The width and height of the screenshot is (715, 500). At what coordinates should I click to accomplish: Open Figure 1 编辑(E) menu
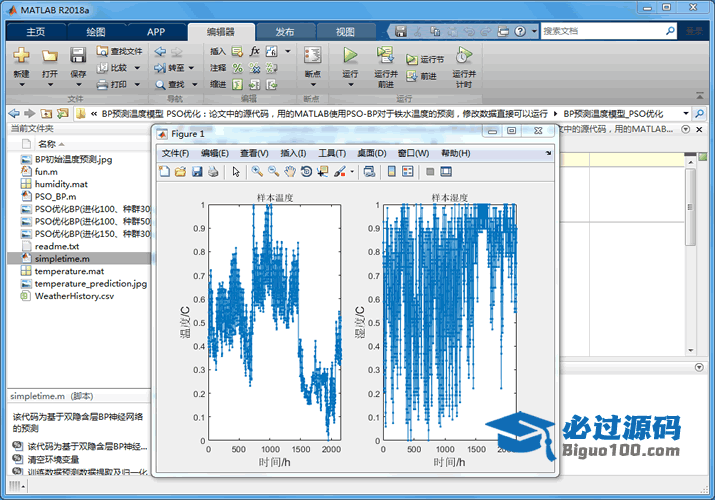tap(214, 153)
